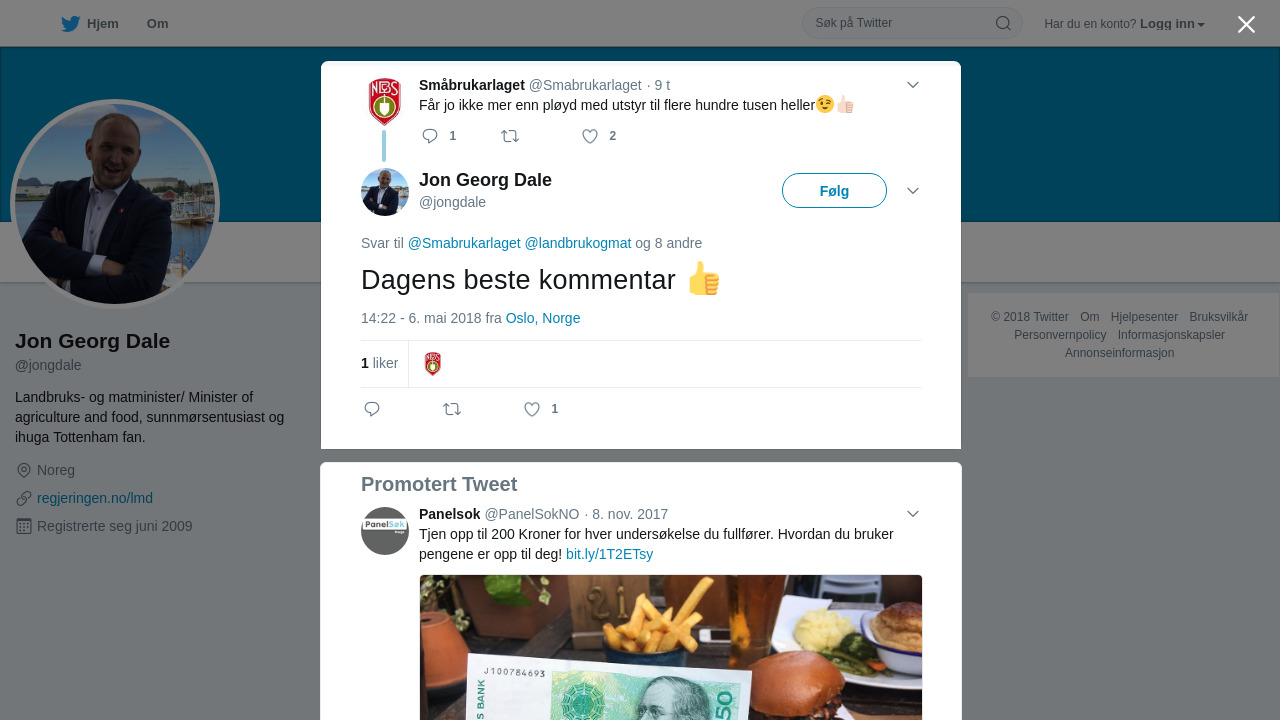Like Jon Georg Dale's tweet
Screen dimensions: 1280x720
point(532,409)
